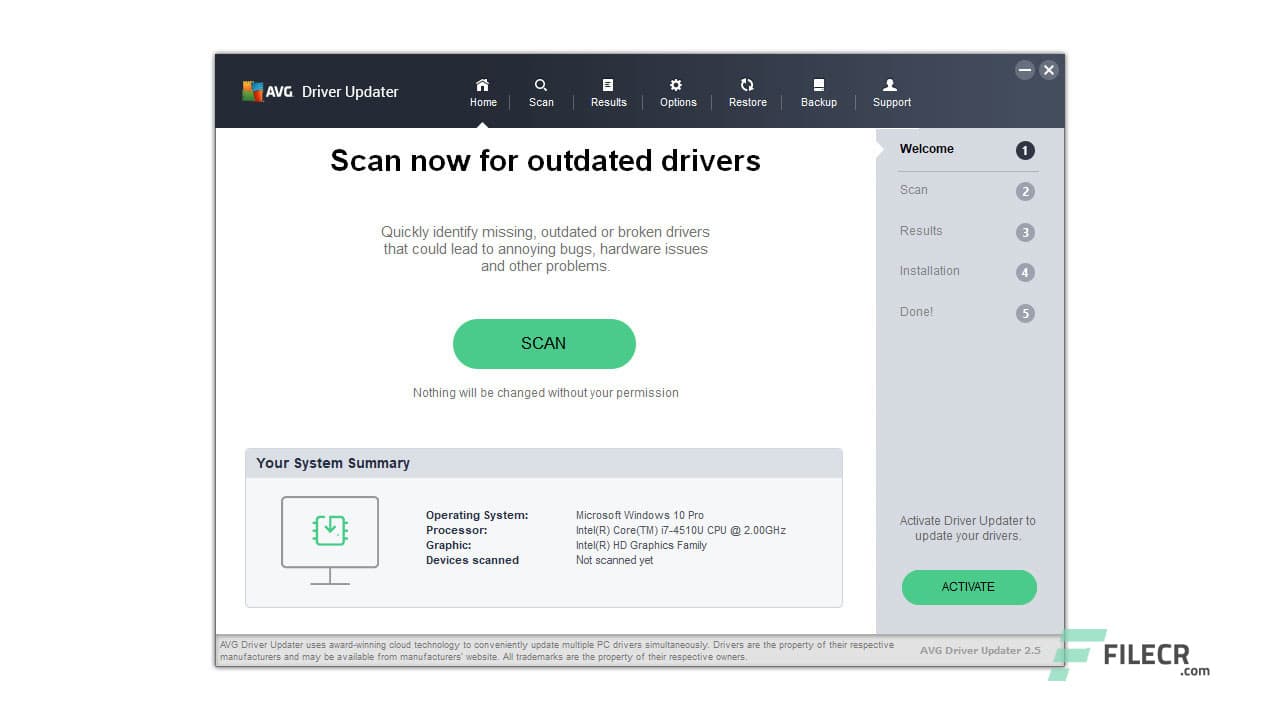
Task: Select the Scan step in the right sidebar
Action: tap(913, 190)
